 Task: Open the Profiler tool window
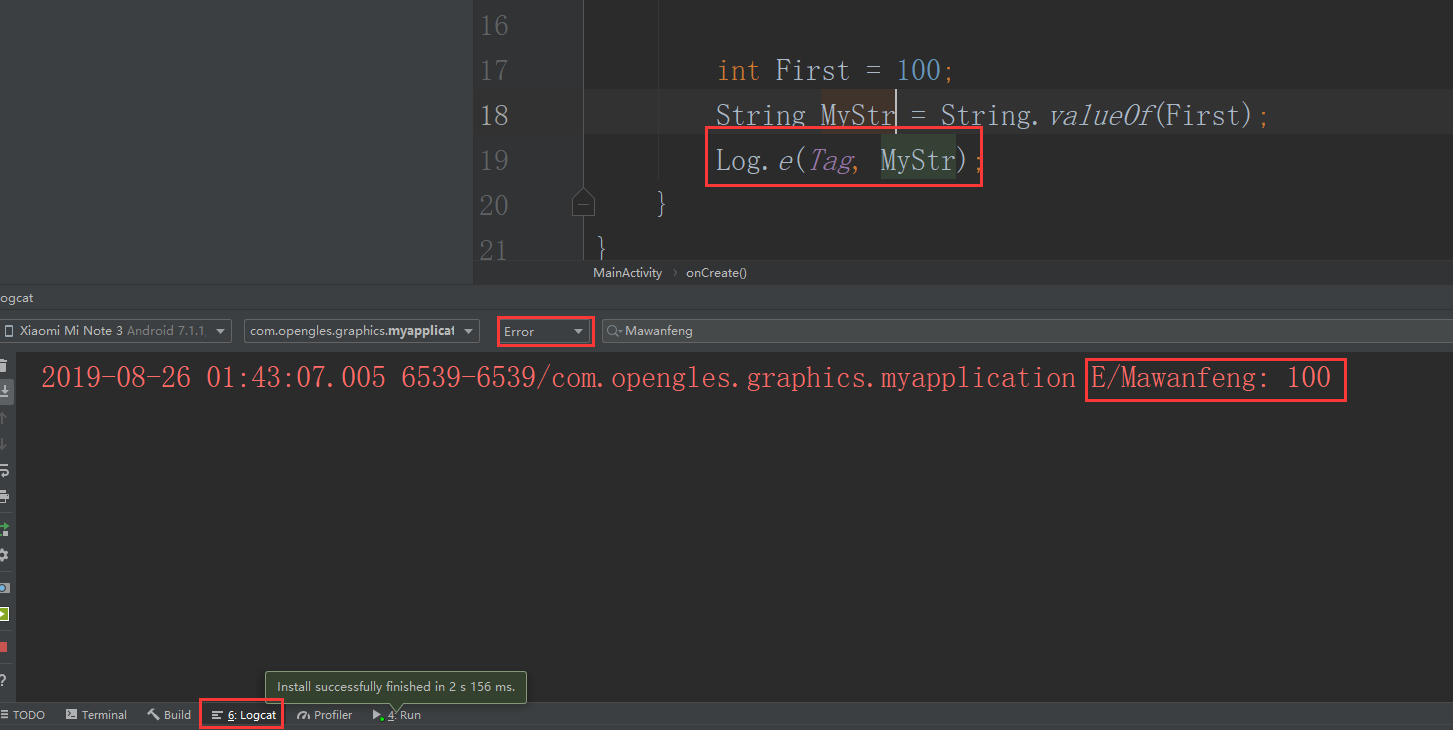pos(324,714)
